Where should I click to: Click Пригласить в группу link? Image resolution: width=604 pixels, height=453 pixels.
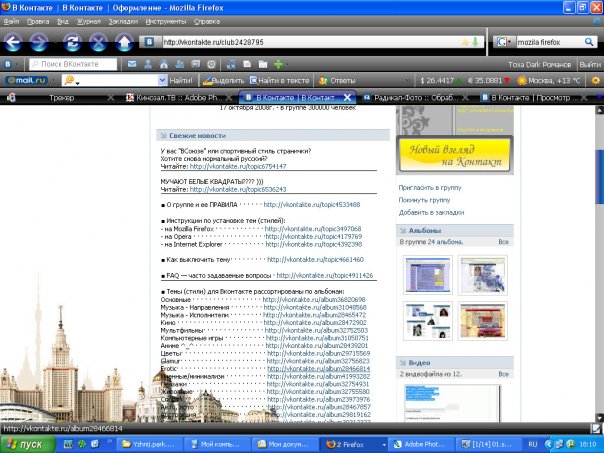pyautogui.click(x=430, y=188)
